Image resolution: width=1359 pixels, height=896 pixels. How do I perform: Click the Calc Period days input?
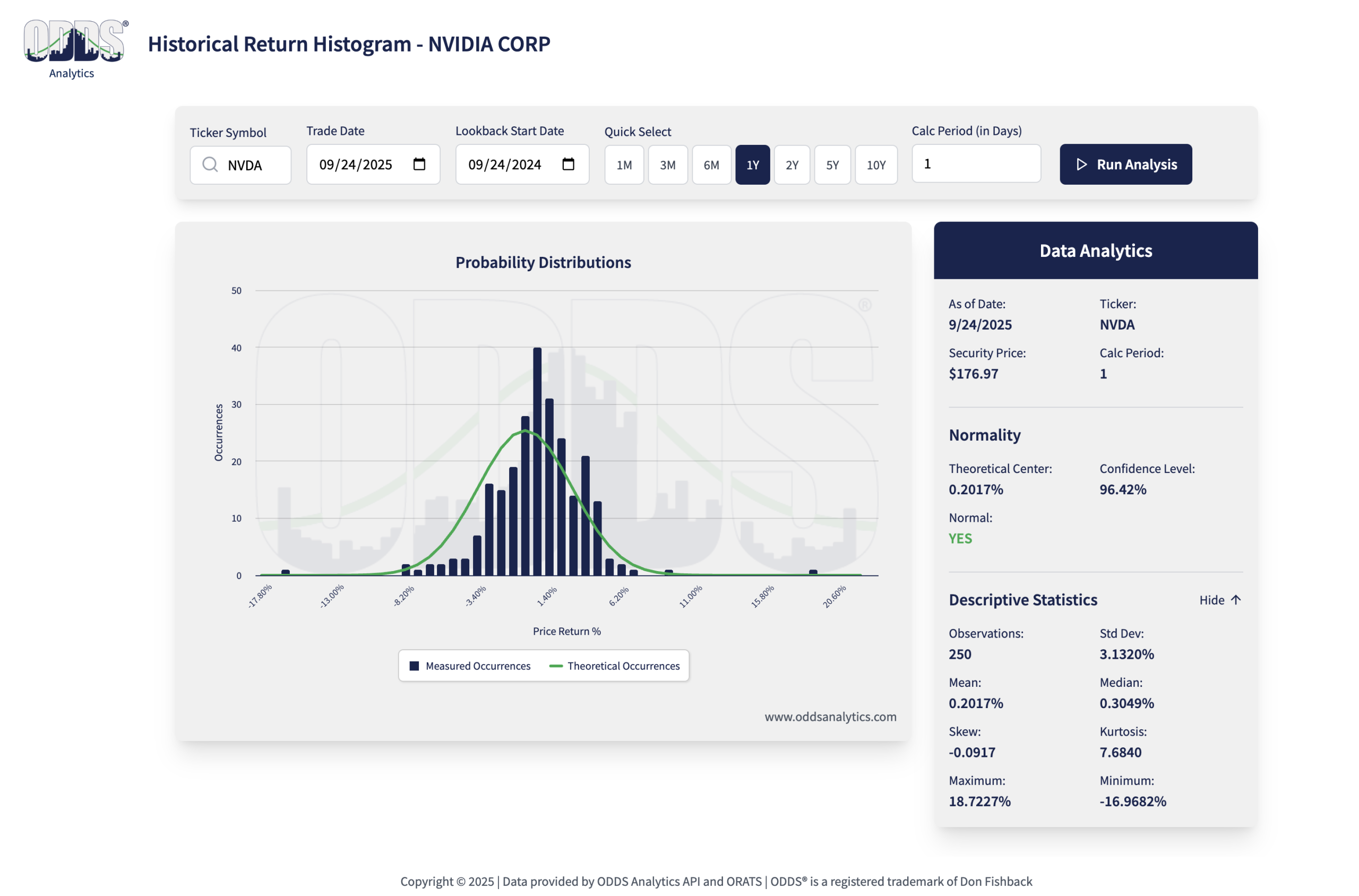click(976, 164)
